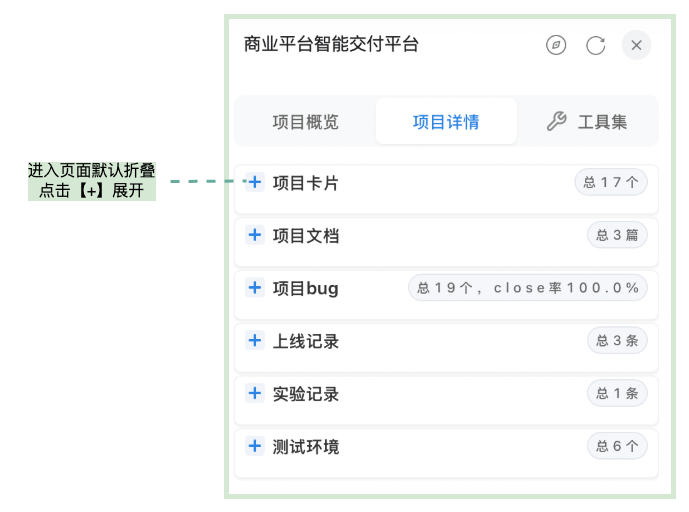Click the bug close率100.0% badge
This screenshot has width=689, height=512.
[x=528, y=288]
